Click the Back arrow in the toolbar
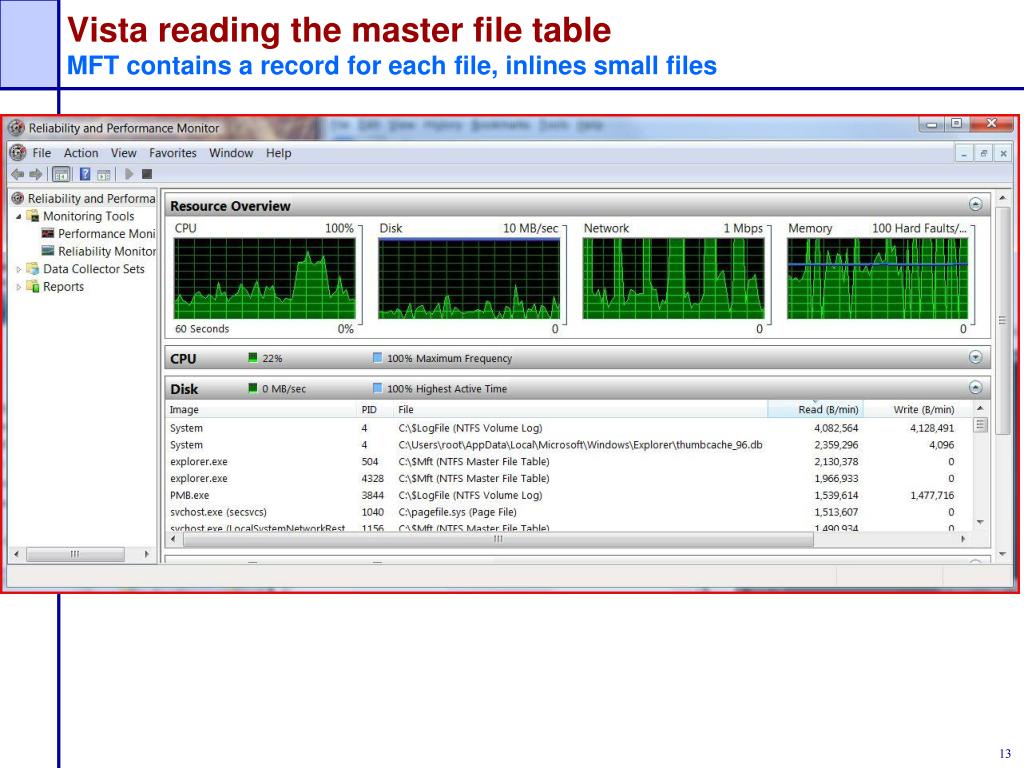Viewport: 1024px width, 768px height. click(18, 174)
